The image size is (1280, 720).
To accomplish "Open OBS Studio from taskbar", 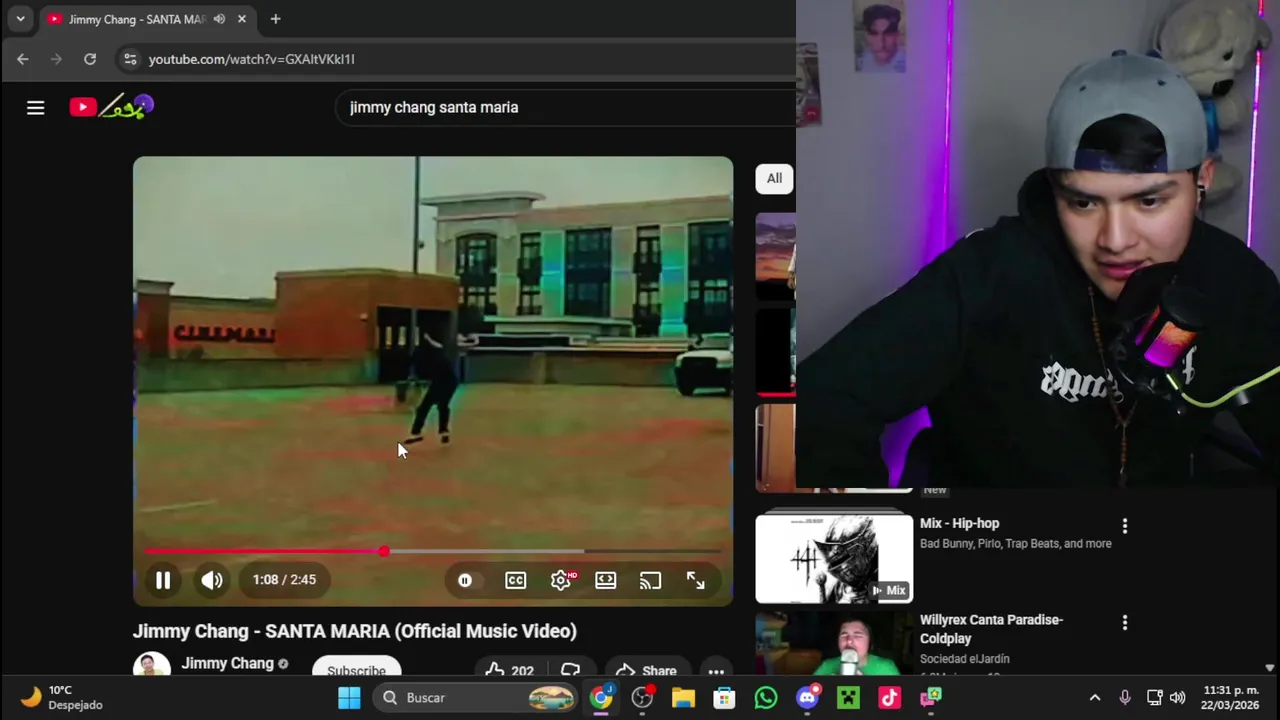I will 642,698.
